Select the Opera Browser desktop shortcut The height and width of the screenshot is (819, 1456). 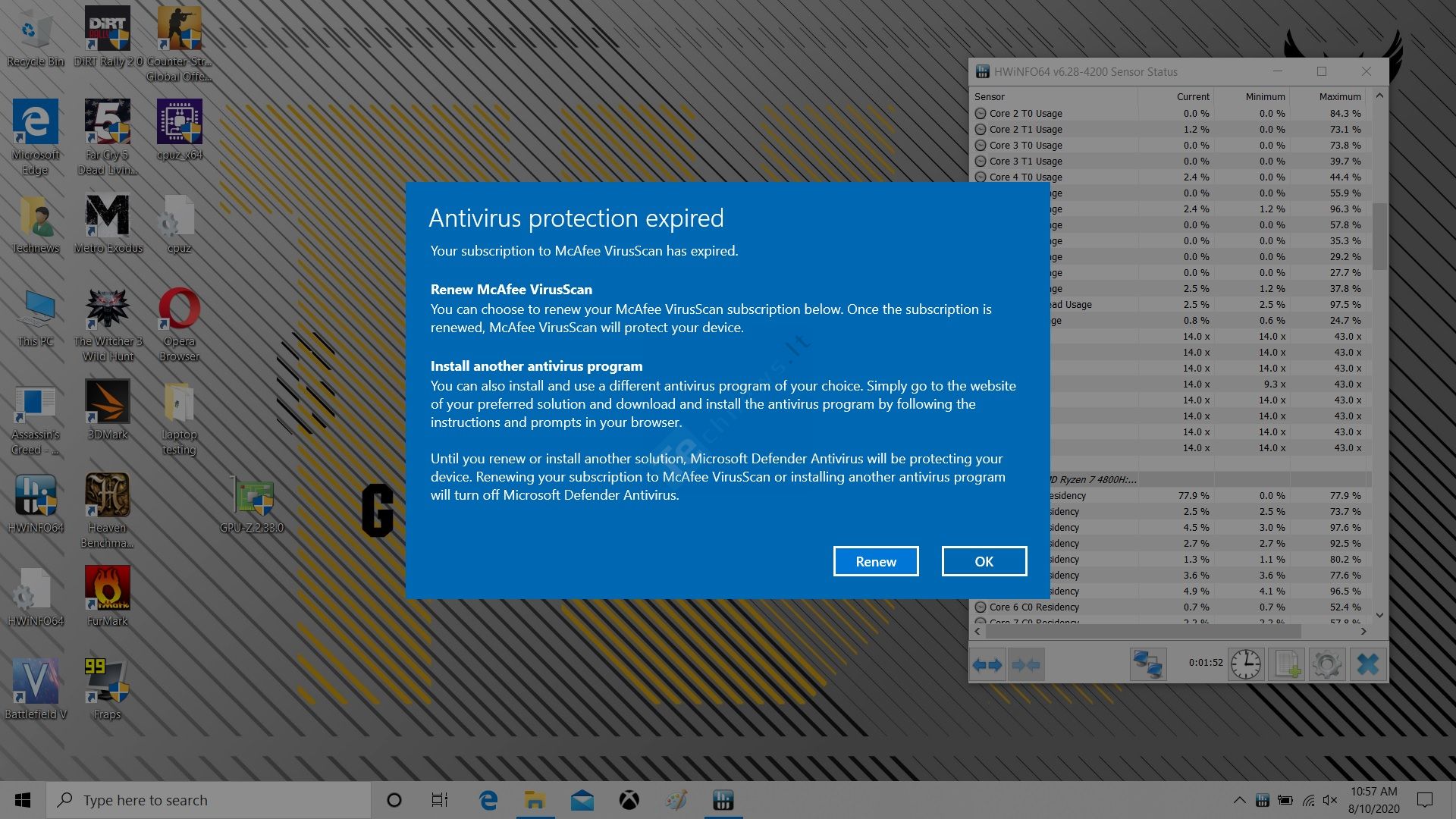pos(180,325)
